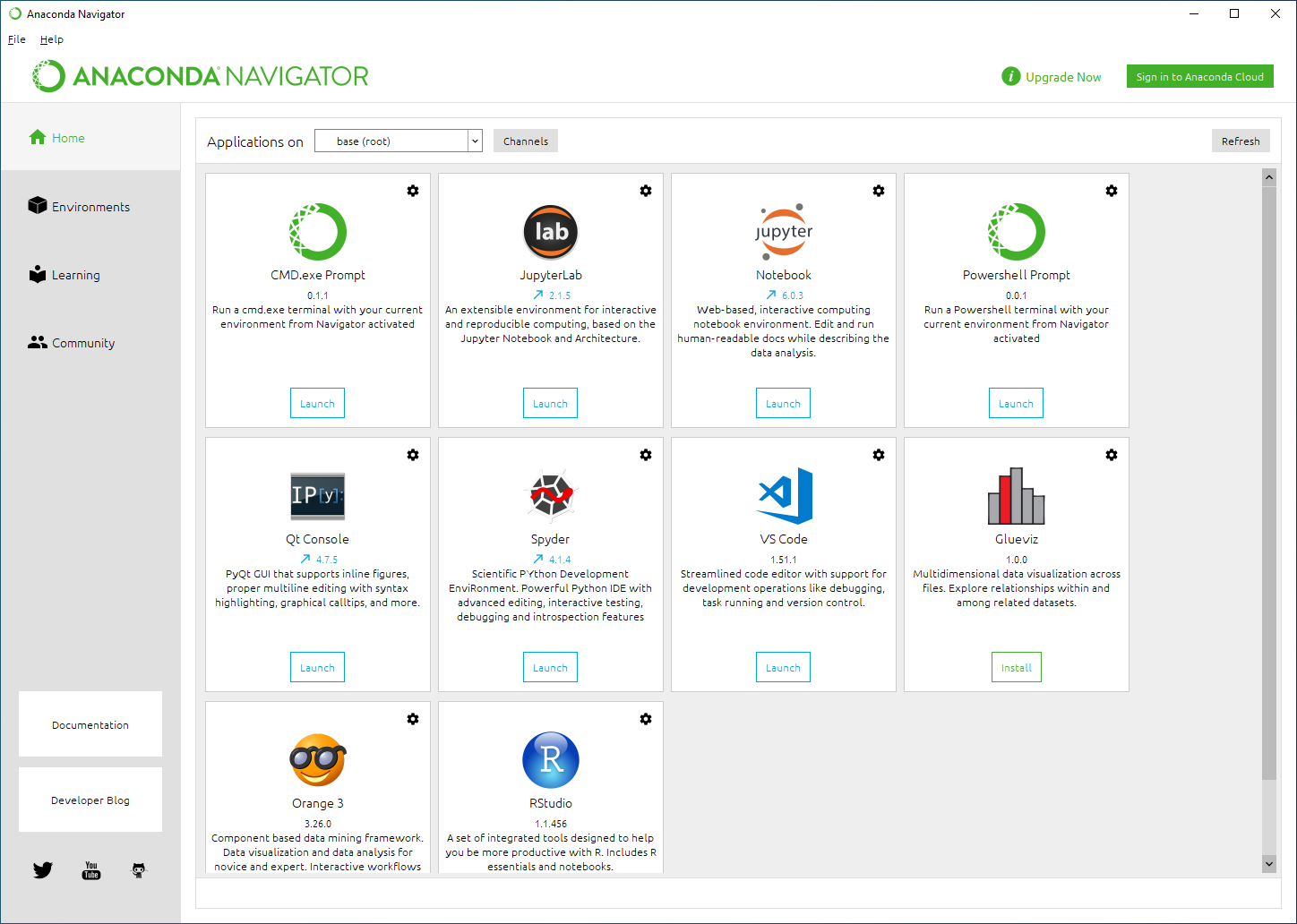This screenshot has height=924, width=1297.
Task: Open the YouTube link icon
Action: 91,870
